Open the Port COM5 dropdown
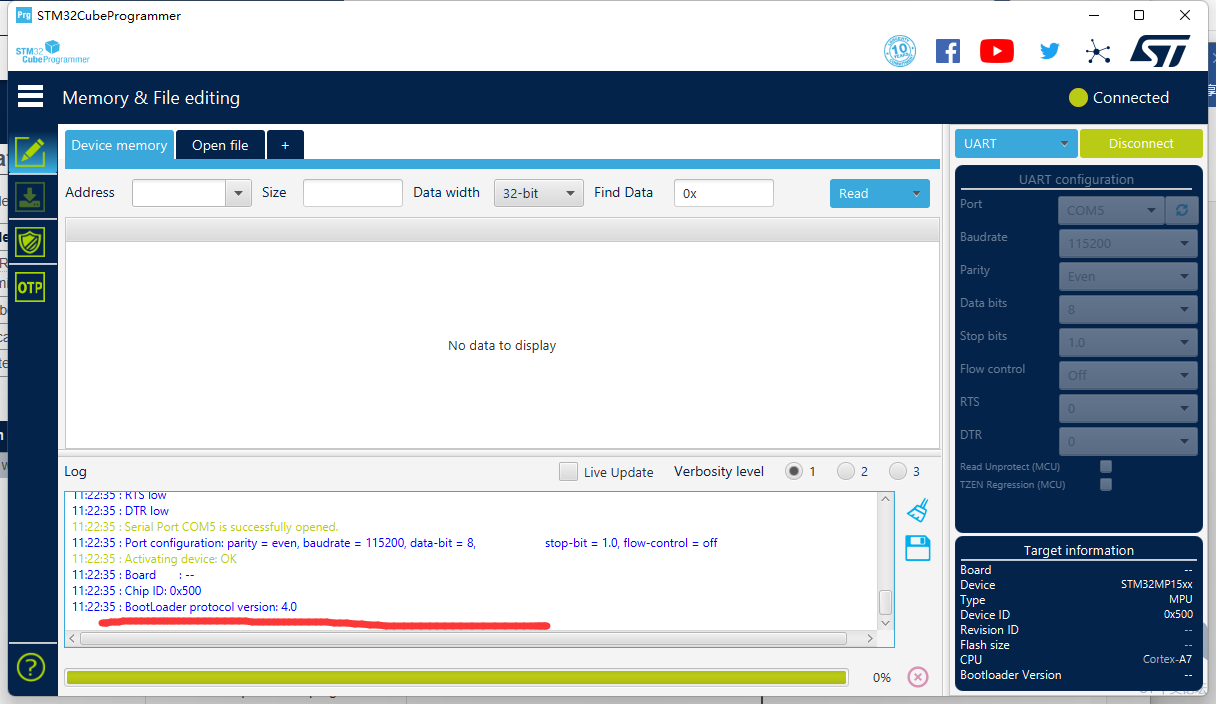This screenshot has width=1216, height=704. (1111, 210)
